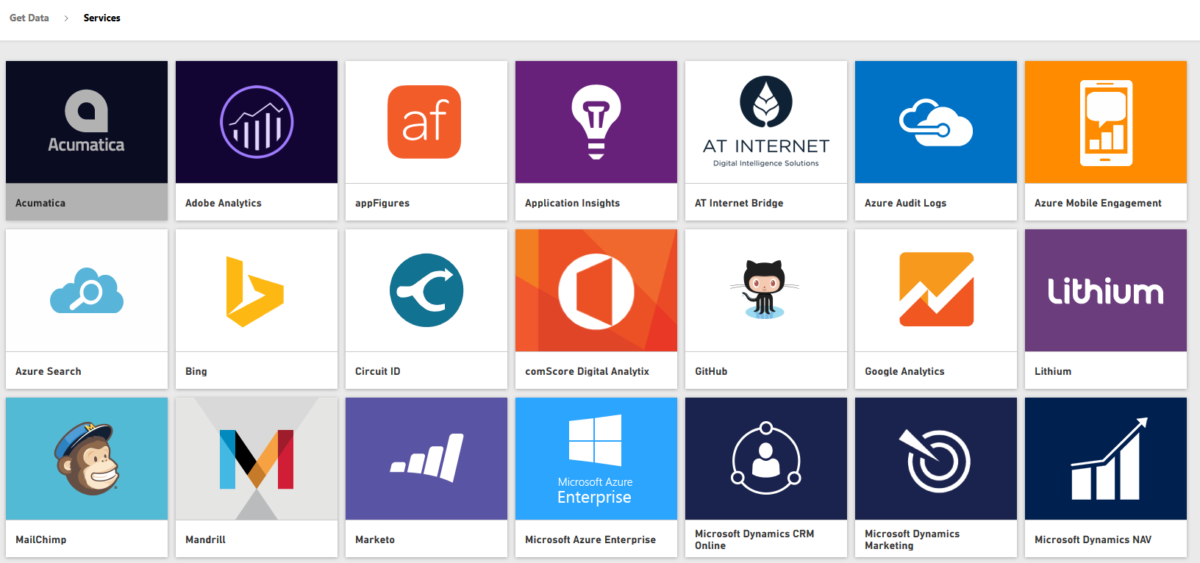This screenshot has height=563, width=1200.
Task: Click Microsoft Azure Enterprise caption
Action: point(591,539)
